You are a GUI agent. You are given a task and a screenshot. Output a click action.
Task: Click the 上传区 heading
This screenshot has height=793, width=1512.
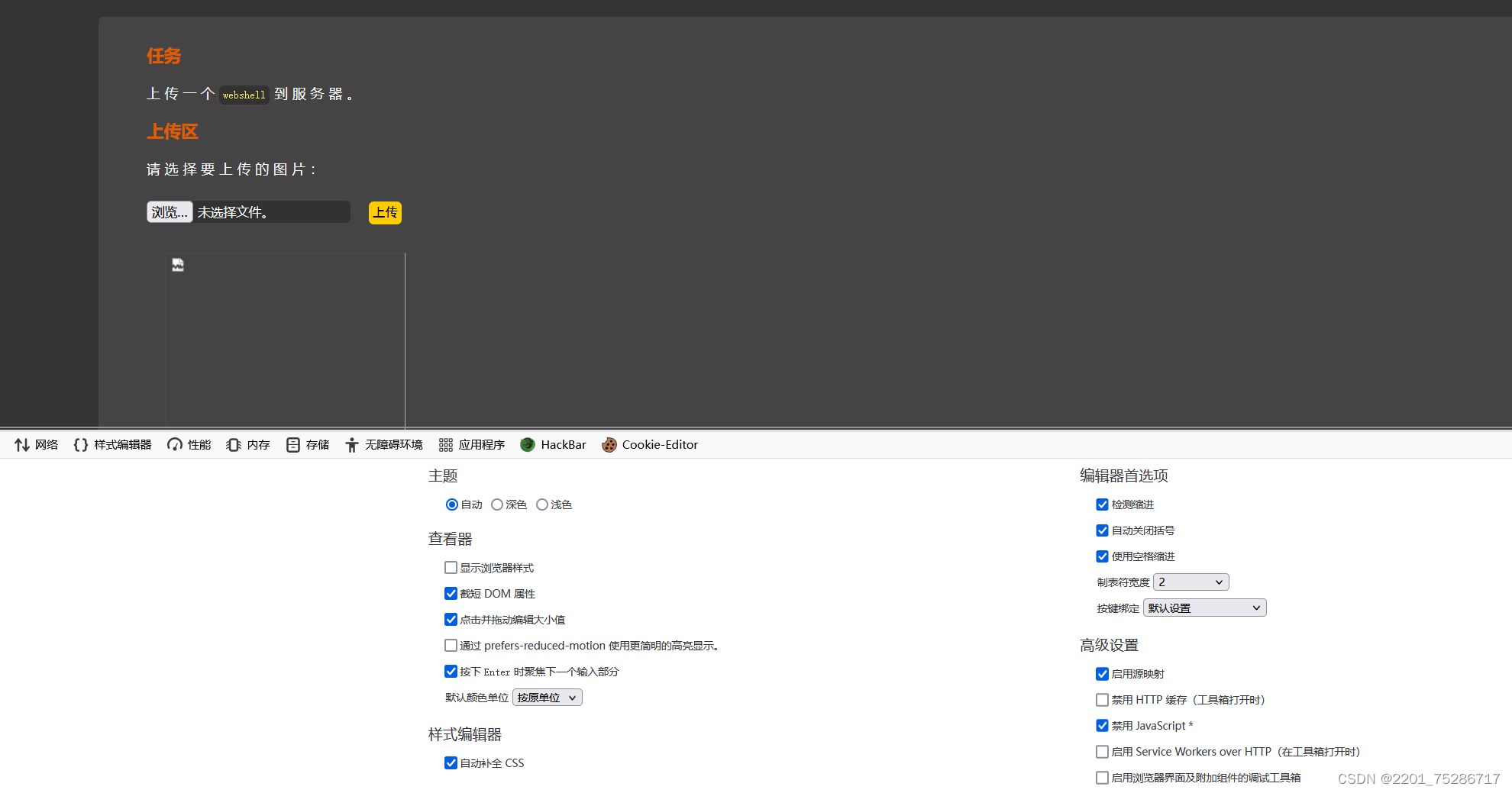click(x=173, y=131)
